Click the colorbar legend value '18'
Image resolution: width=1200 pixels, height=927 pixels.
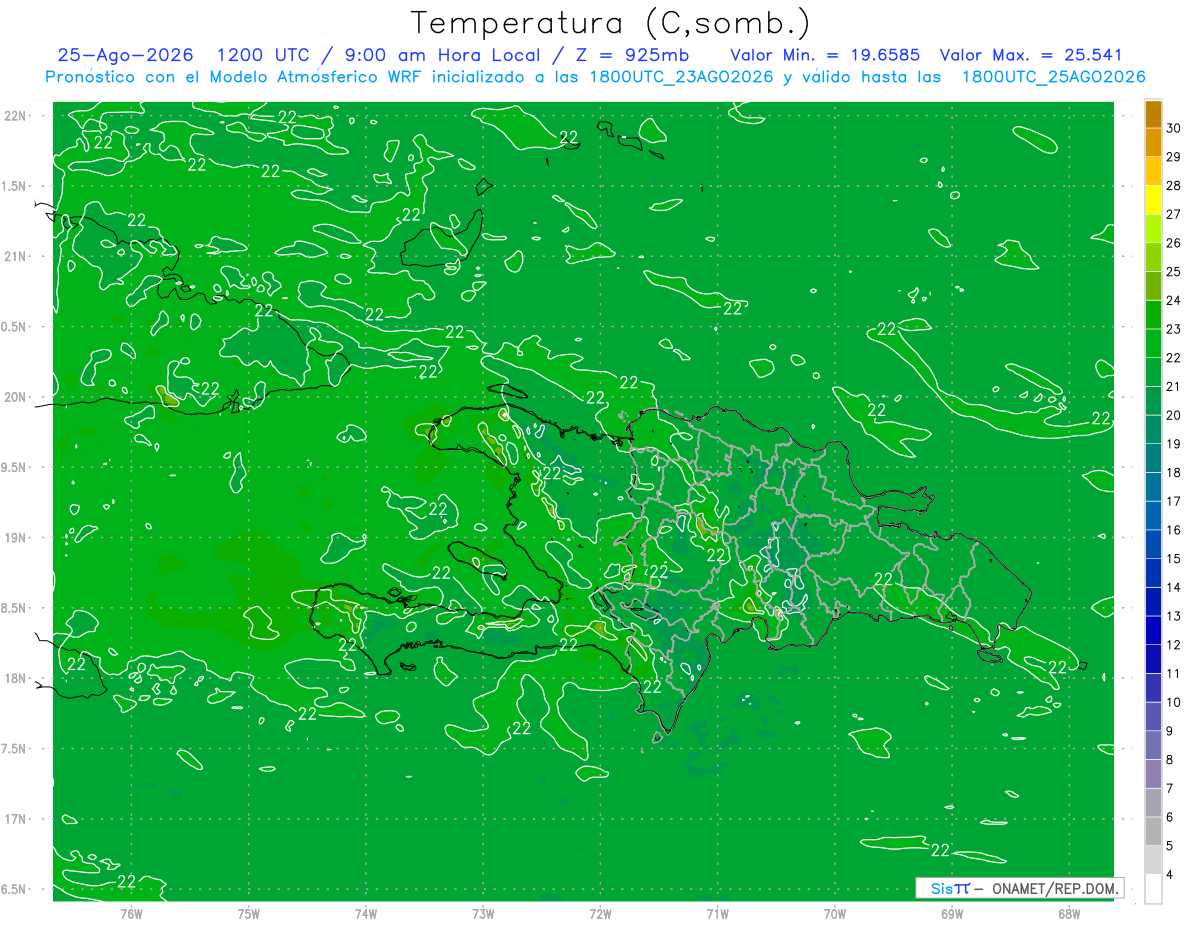point(1174,472)
